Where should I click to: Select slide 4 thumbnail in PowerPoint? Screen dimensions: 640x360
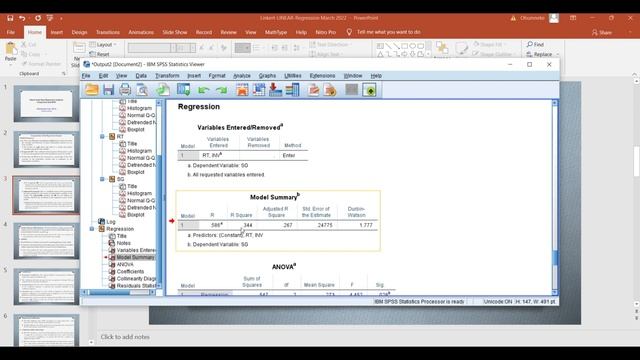point(47,241)
